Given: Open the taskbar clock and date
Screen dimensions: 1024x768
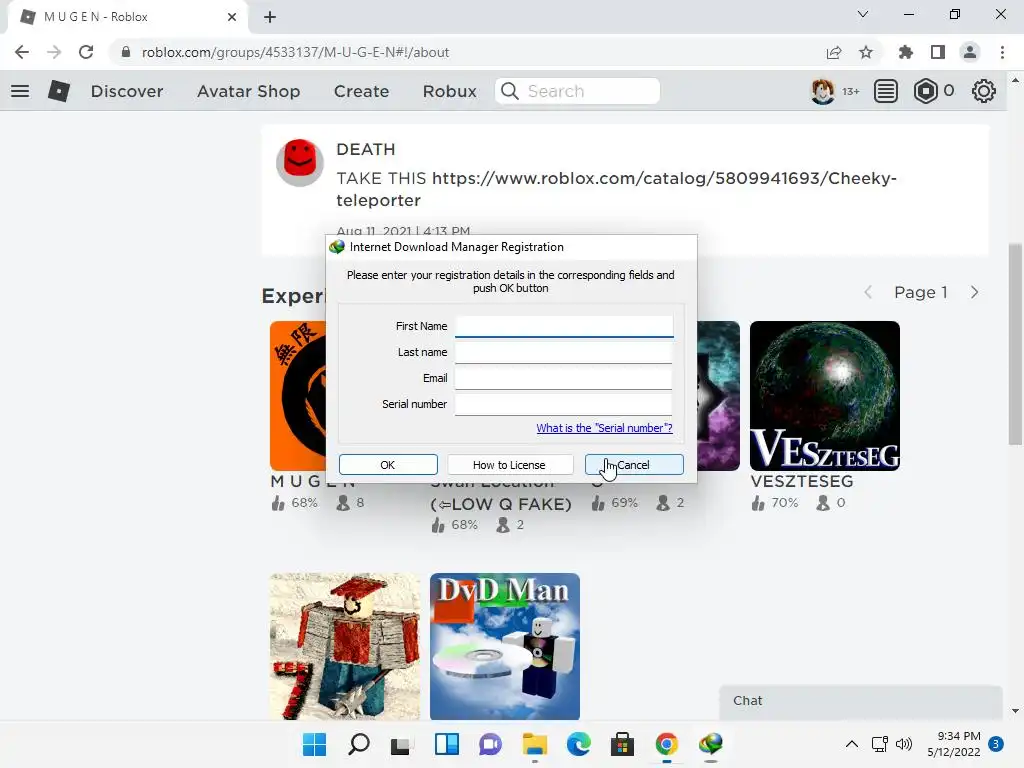Looking at the screenshot, I should (954, 744).
